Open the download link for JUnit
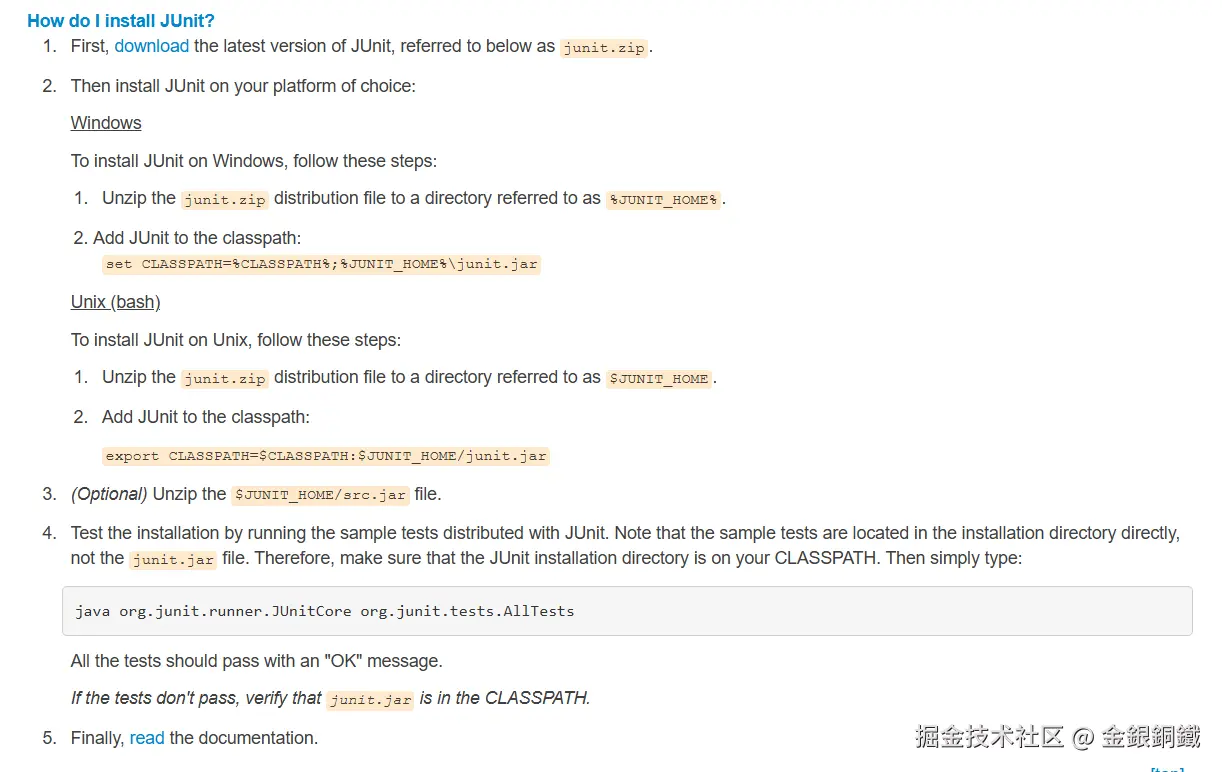This screenshot has height=772, width=1222. 151,46
